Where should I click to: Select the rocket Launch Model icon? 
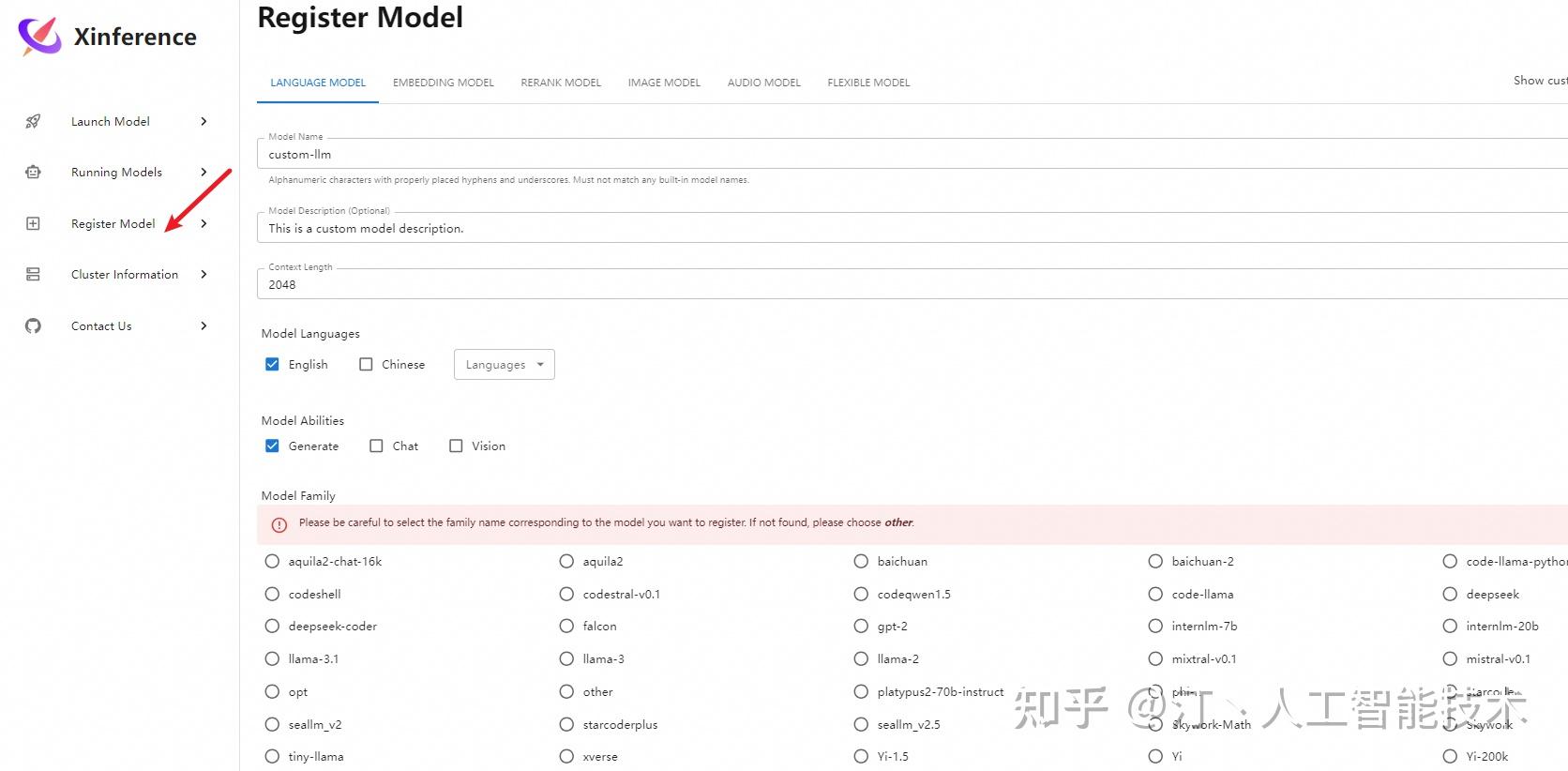pos(33,121)
